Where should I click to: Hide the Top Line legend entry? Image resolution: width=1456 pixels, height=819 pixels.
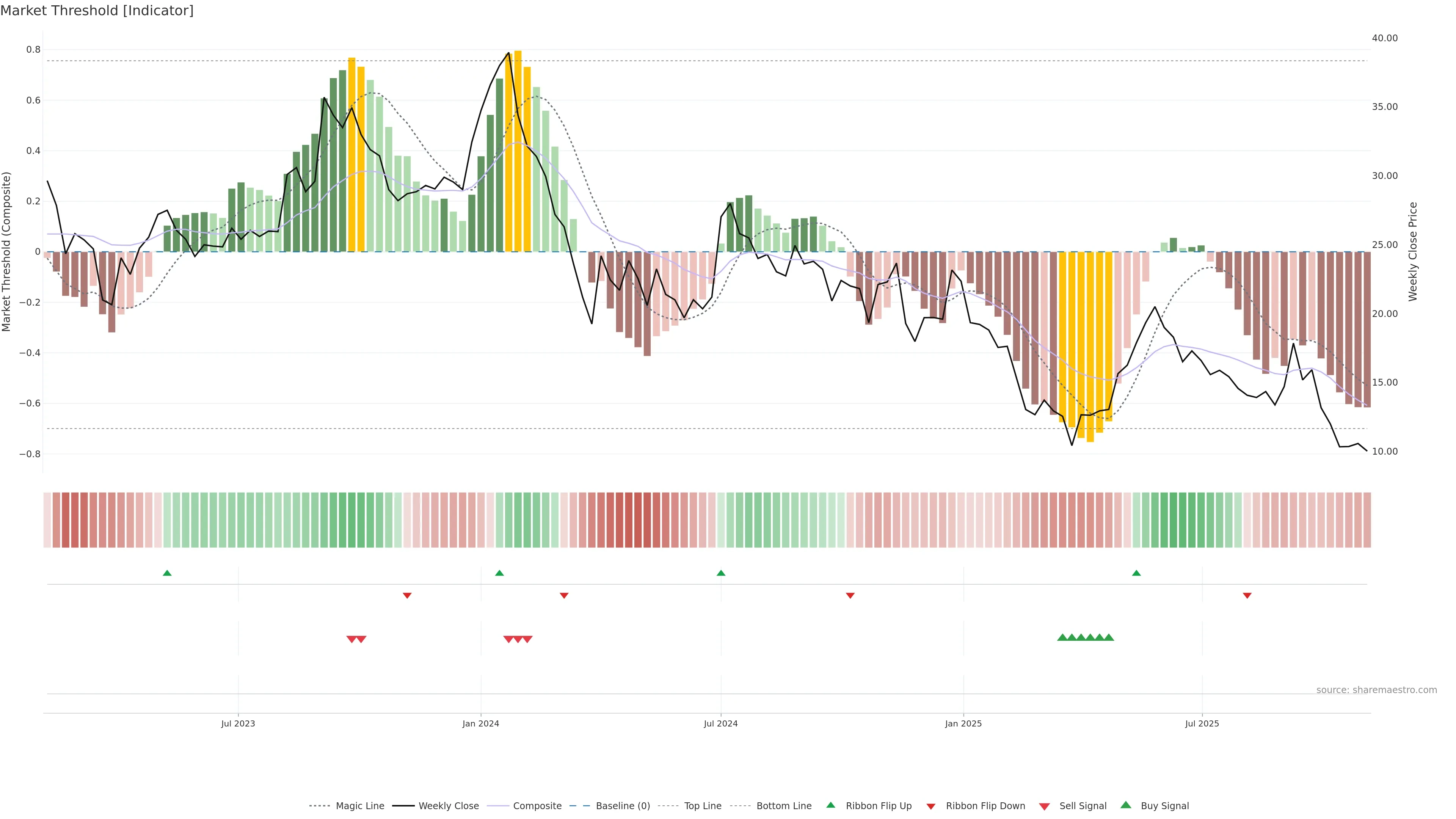click(x=703, y=806)
